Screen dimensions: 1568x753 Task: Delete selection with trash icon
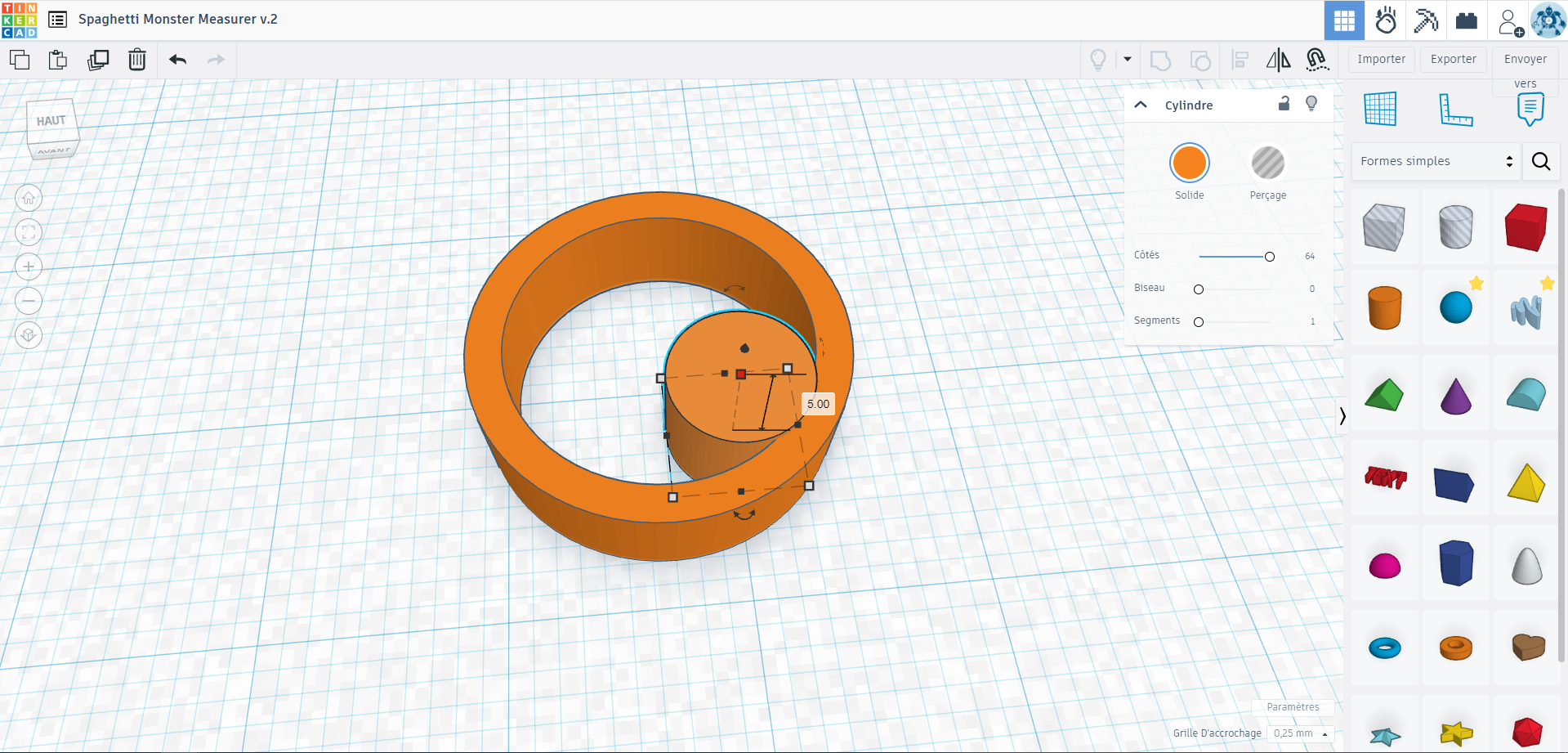[137, 60]
